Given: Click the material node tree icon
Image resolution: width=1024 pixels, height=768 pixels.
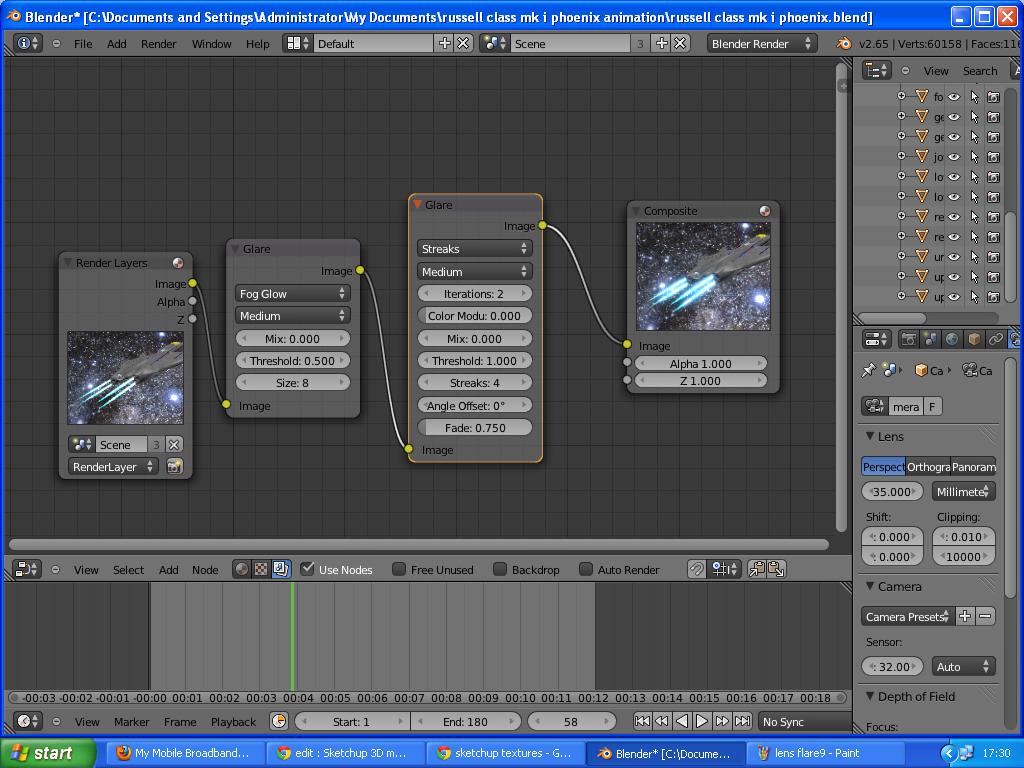Looking at the screenshot, I should pos(242,569).
